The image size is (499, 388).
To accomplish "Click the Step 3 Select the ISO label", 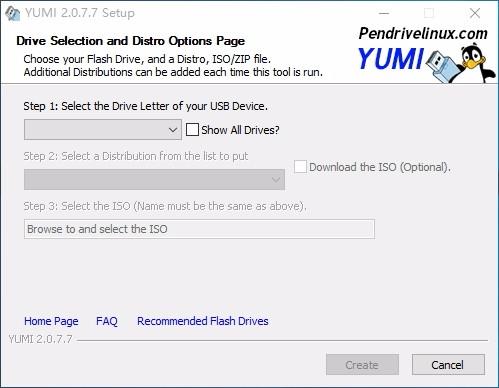I will (x=165, y=206).
